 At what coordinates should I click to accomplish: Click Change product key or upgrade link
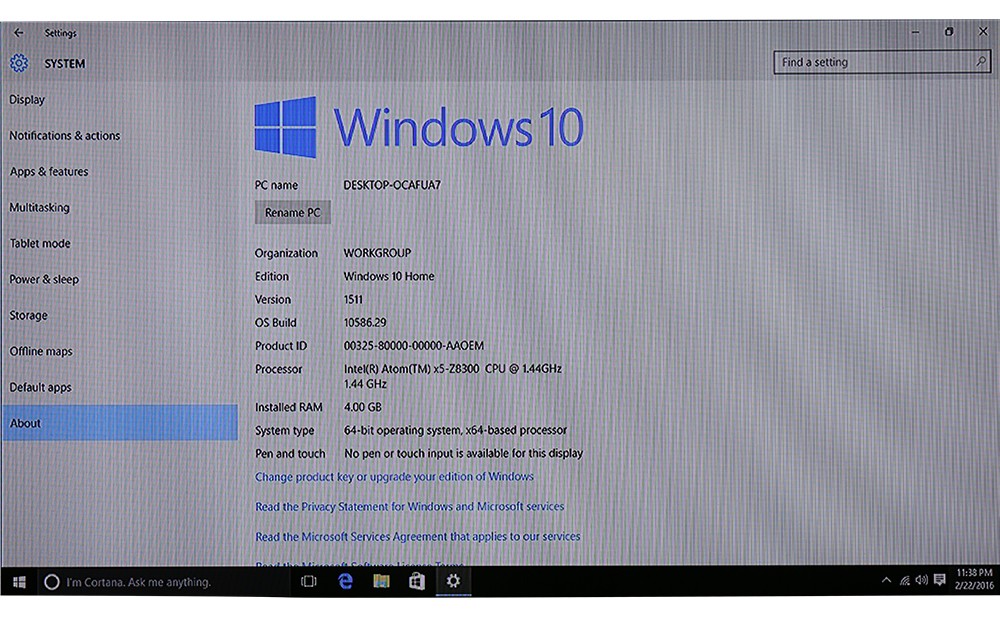pyautogui.click(x=394, y=477)
